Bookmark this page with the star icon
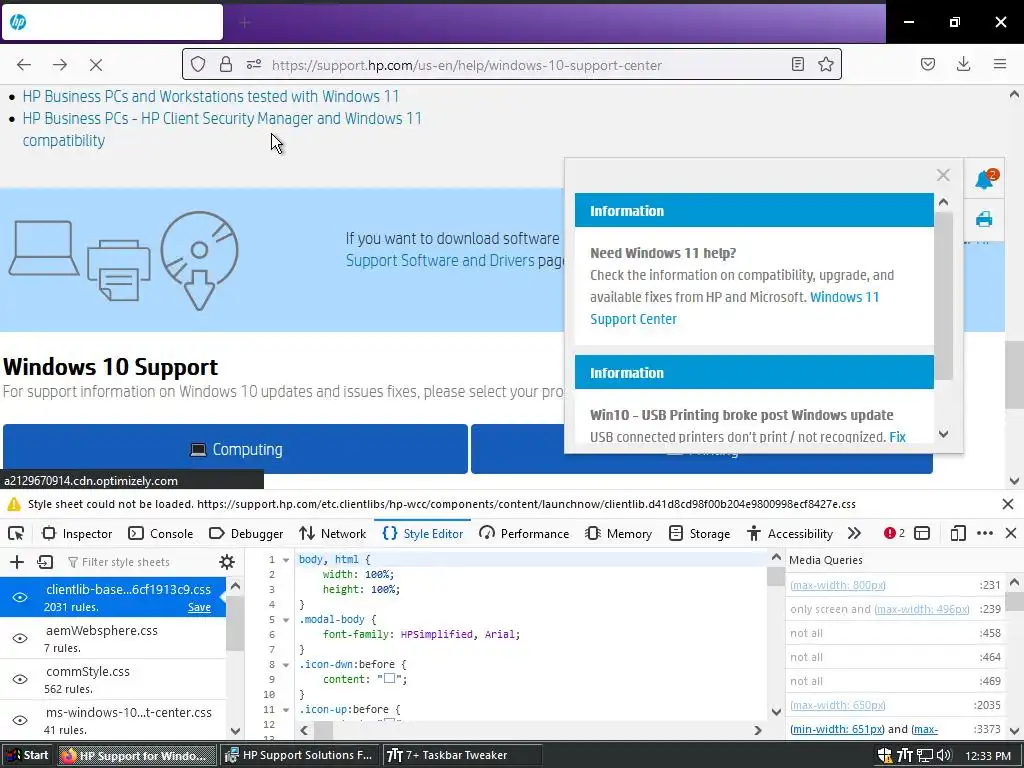 point(825,64)
